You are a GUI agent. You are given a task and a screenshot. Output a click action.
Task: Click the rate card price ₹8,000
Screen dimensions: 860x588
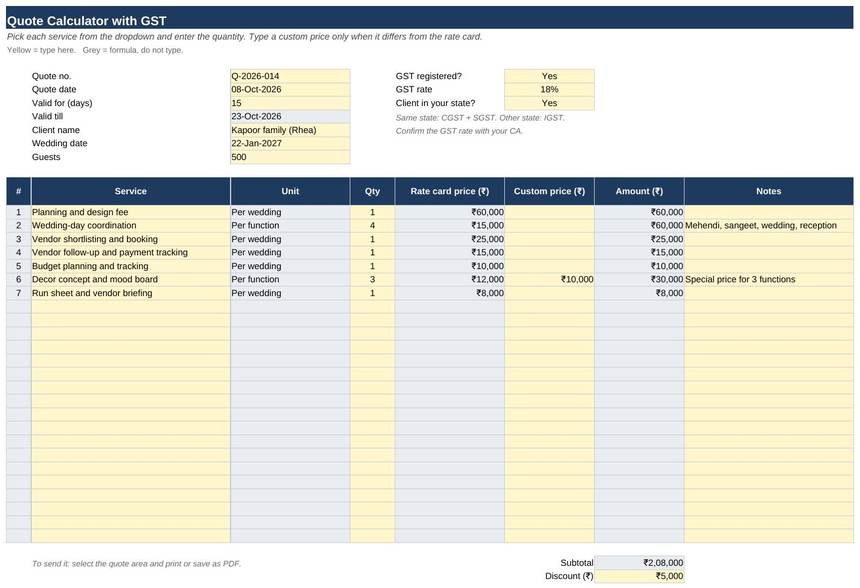(450, 293)
